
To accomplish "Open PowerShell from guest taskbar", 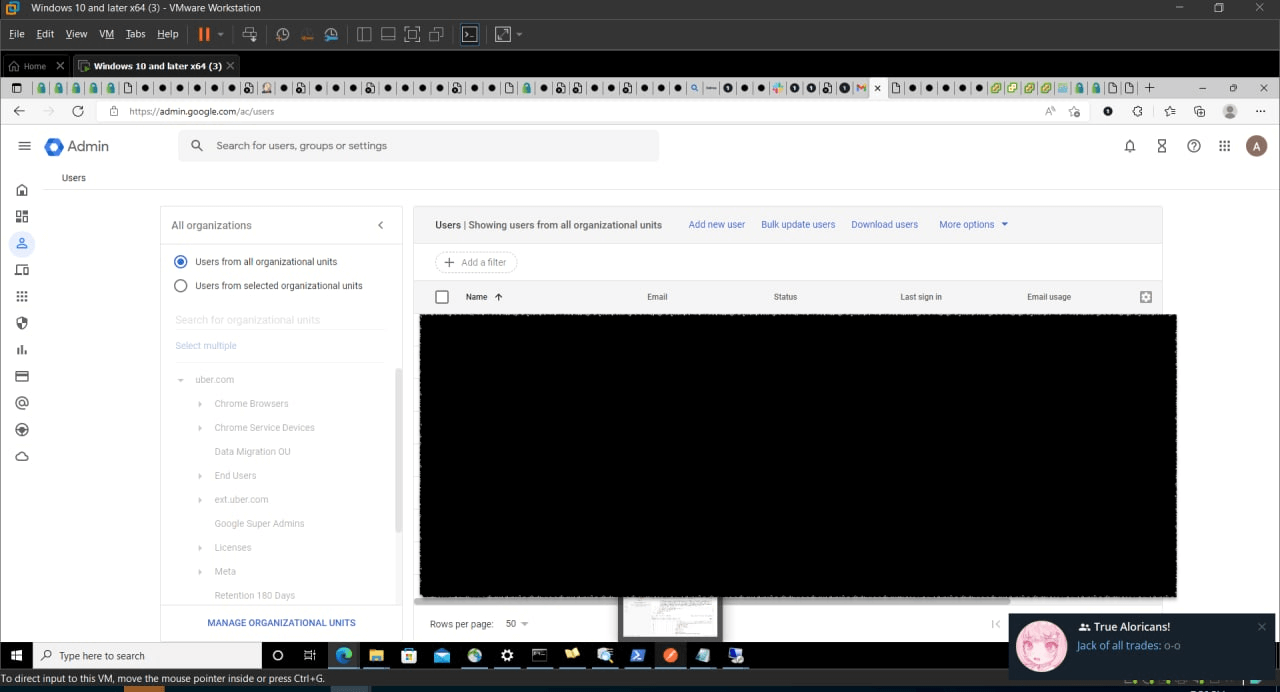I will click(637, 655).
